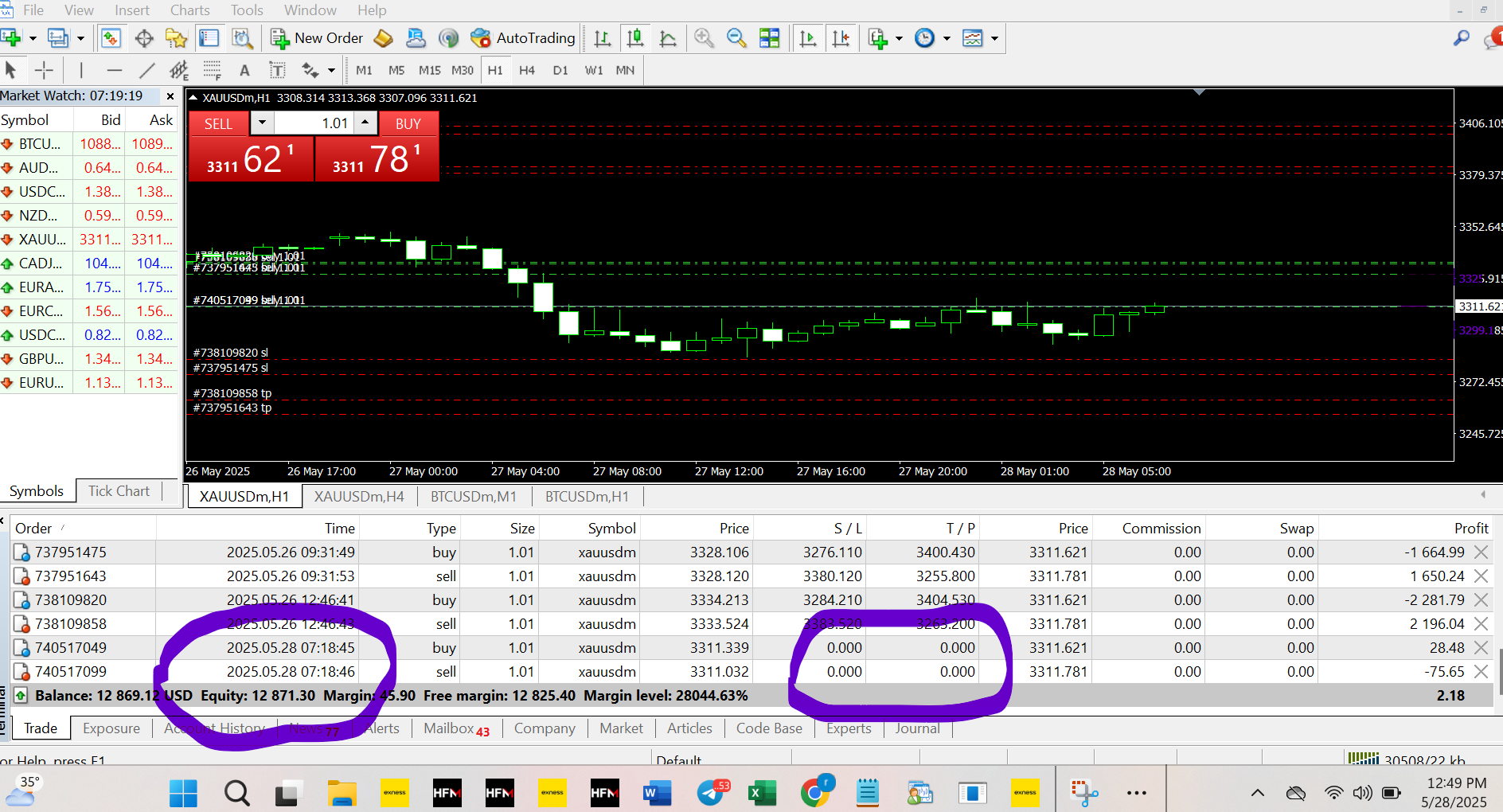Zoom in on the chart

coord(704,37)
